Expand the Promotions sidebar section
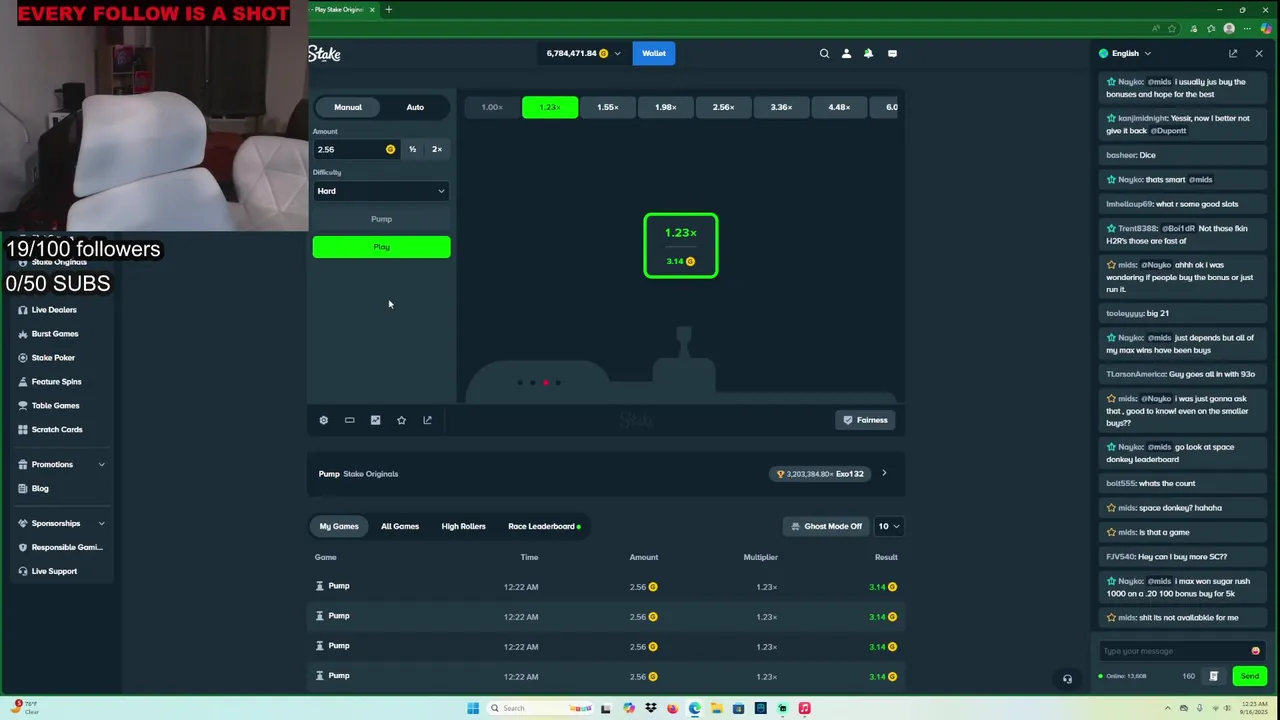Screen dimensions: 1280x720 [x=60, y=464]
